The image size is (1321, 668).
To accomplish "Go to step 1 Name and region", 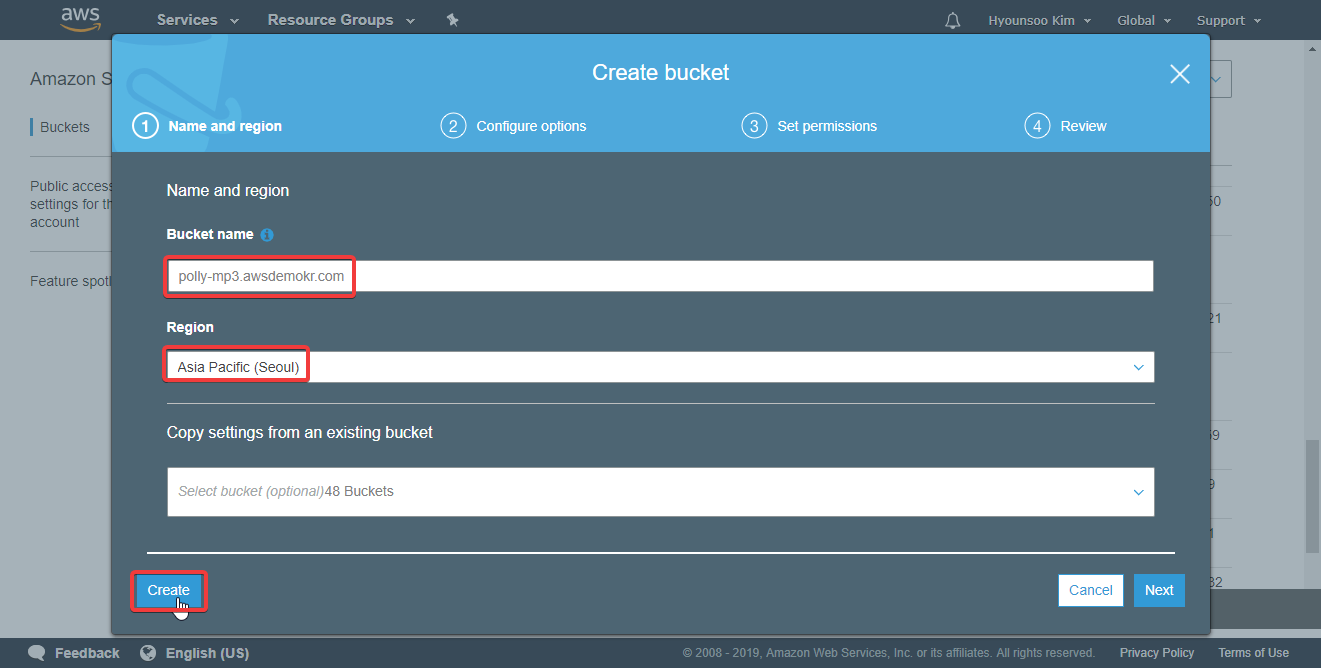I will (208, 126).
